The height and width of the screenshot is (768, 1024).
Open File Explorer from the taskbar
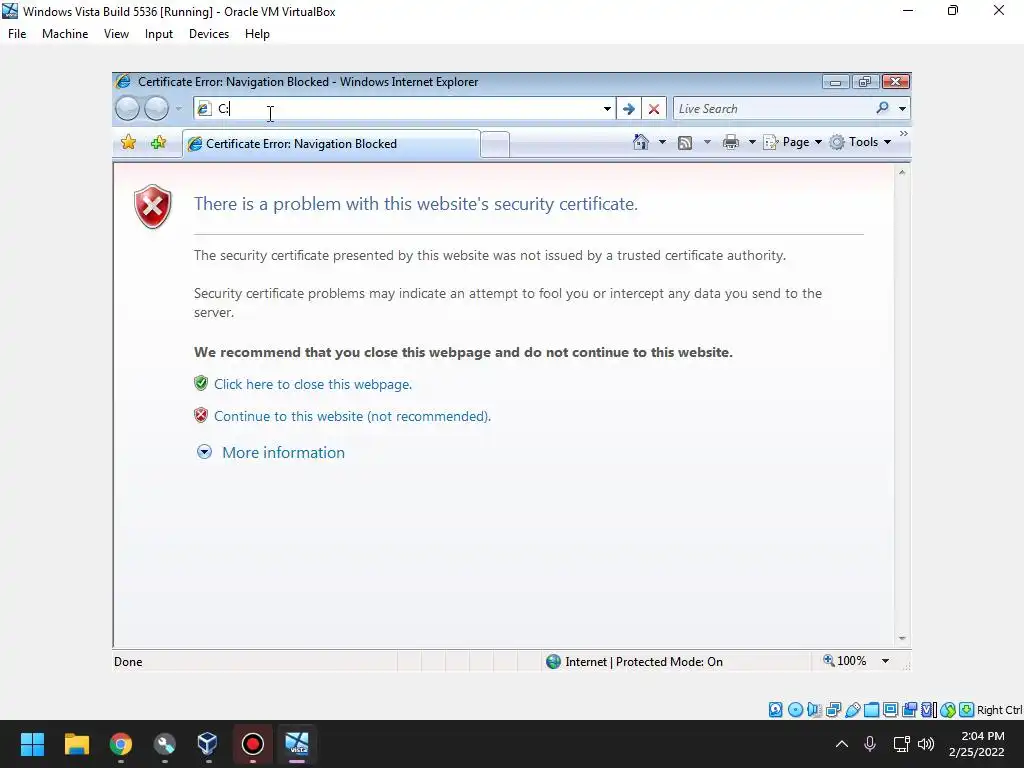(76, 744)
